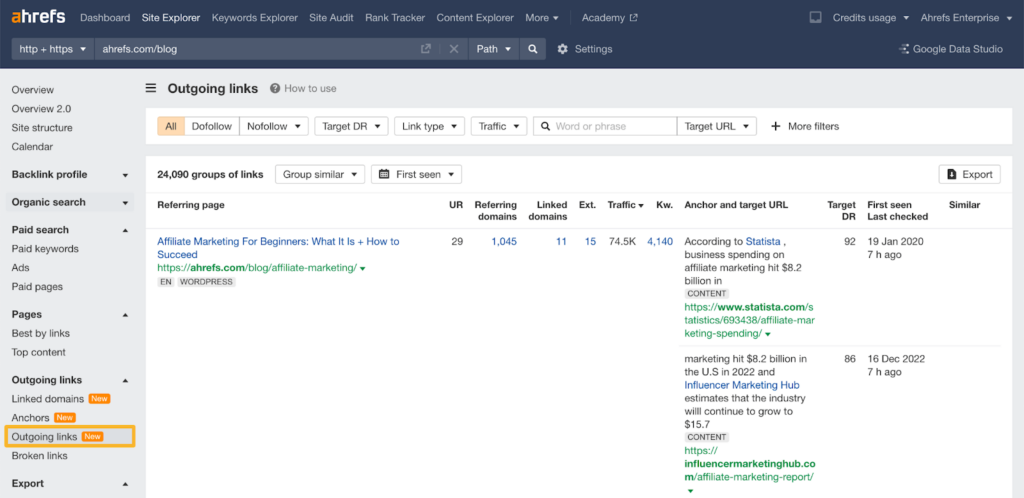Select the All links filter

pos(171,126)
